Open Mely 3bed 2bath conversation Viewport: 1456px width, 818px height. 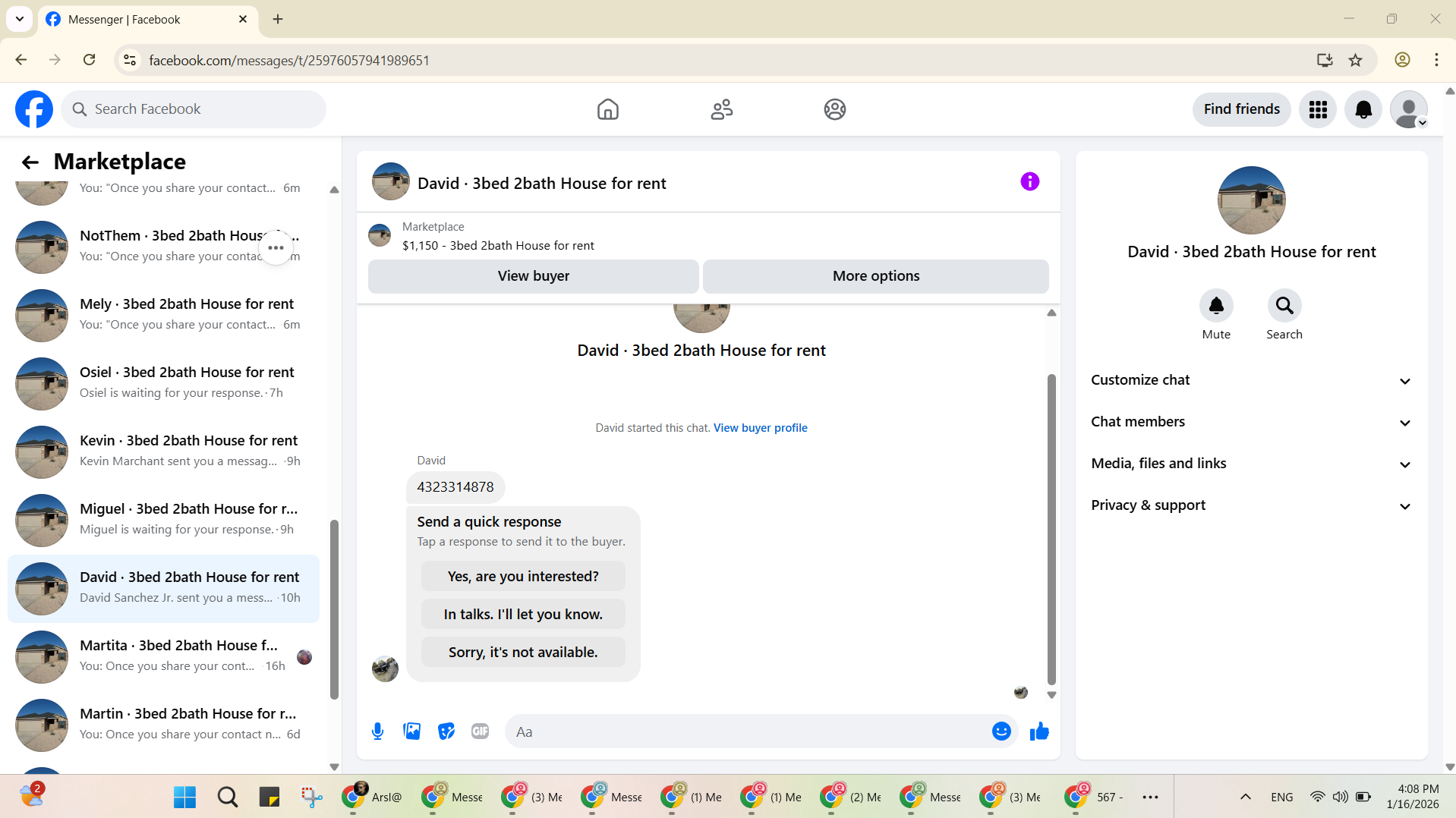coord(163,315)
